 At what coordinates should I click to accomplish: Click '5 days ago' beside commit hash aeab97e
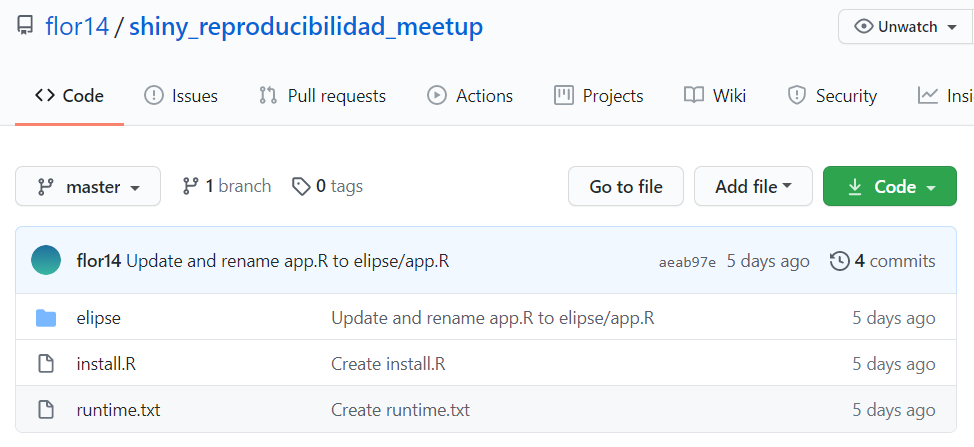768,261
